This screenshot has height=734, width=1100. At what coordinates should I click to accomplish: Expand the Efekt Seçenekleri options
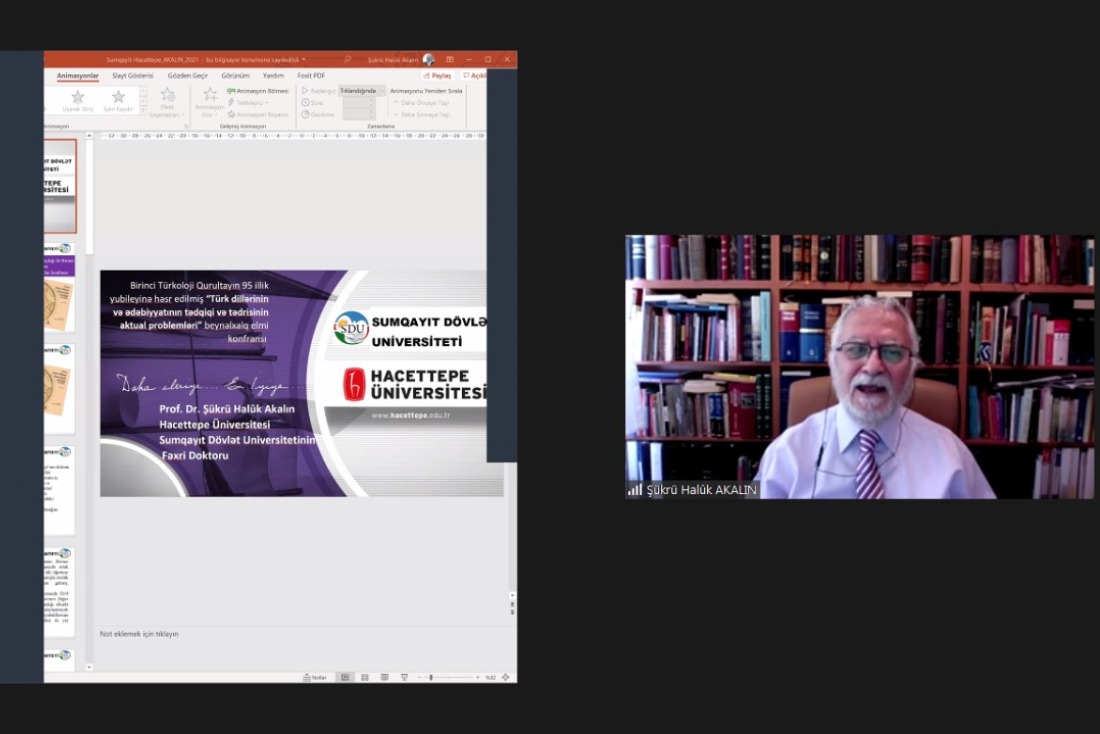click(167, 102)
